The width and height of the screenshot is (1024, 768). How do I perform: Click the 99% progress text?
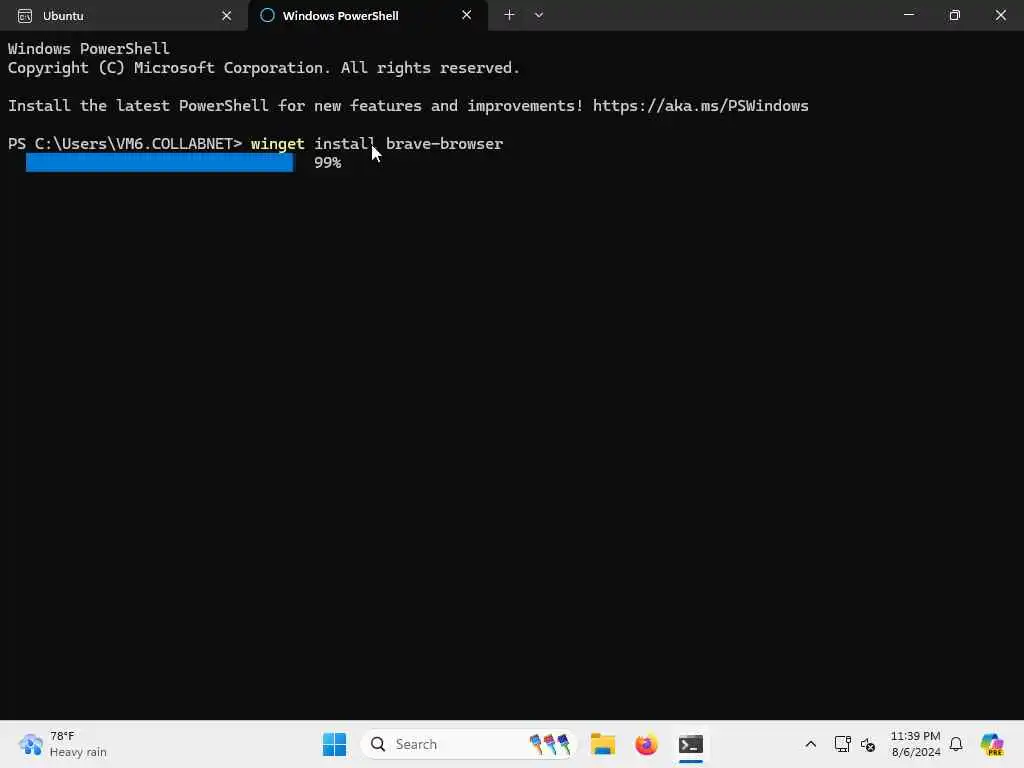click(x=328, y=163)
